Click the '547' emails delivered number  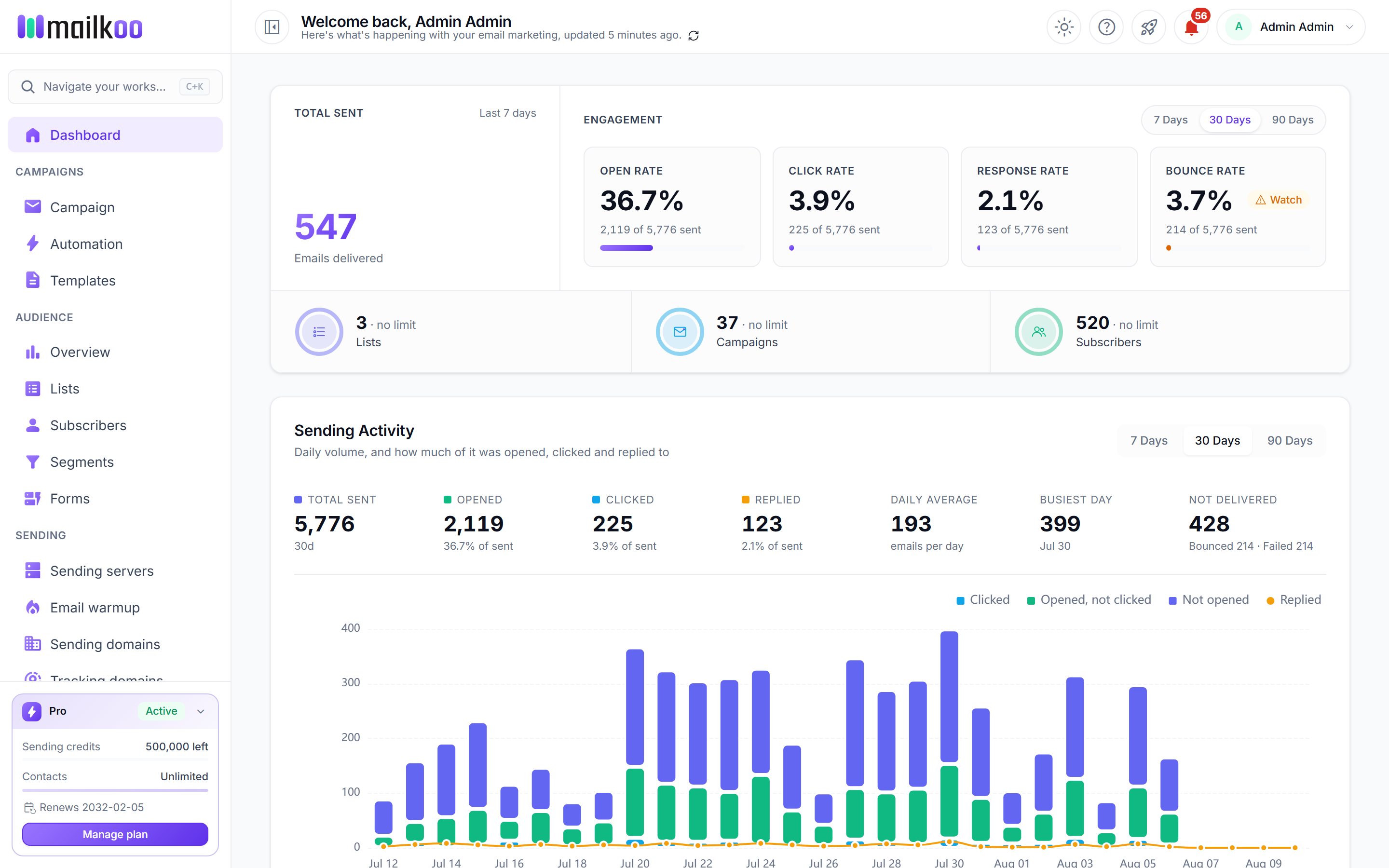point(326,227)
